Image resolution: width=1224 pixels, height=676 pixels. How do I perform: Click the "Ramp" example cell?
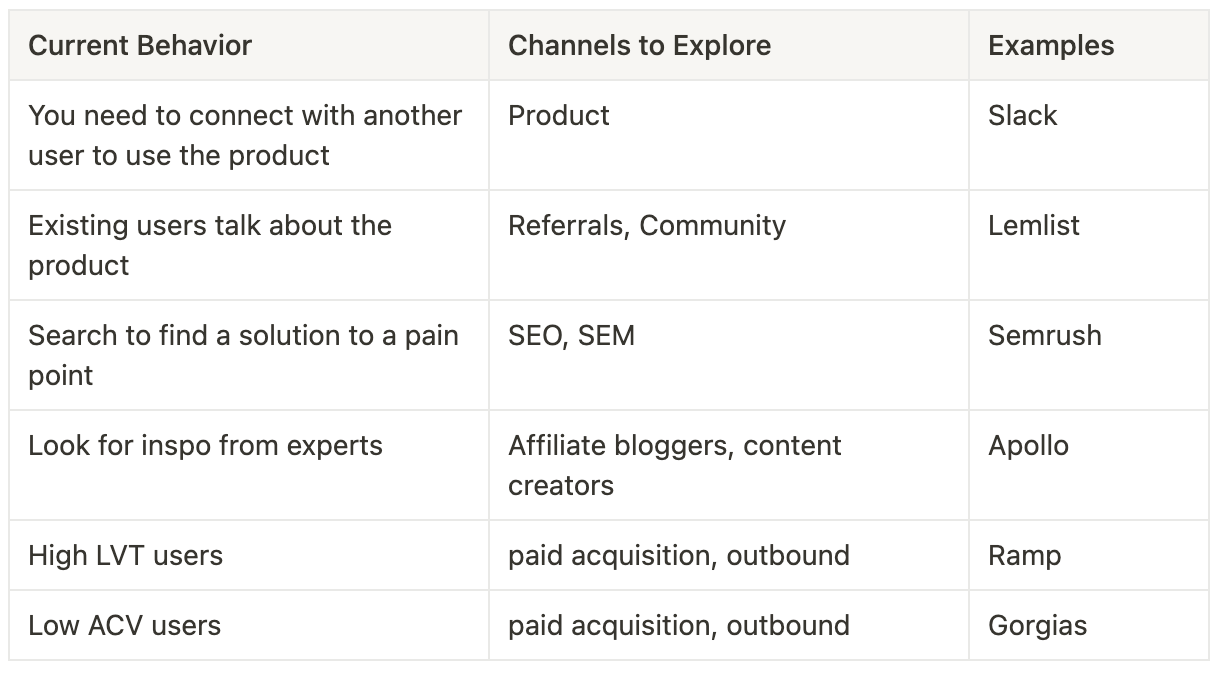coord(1089,555)
